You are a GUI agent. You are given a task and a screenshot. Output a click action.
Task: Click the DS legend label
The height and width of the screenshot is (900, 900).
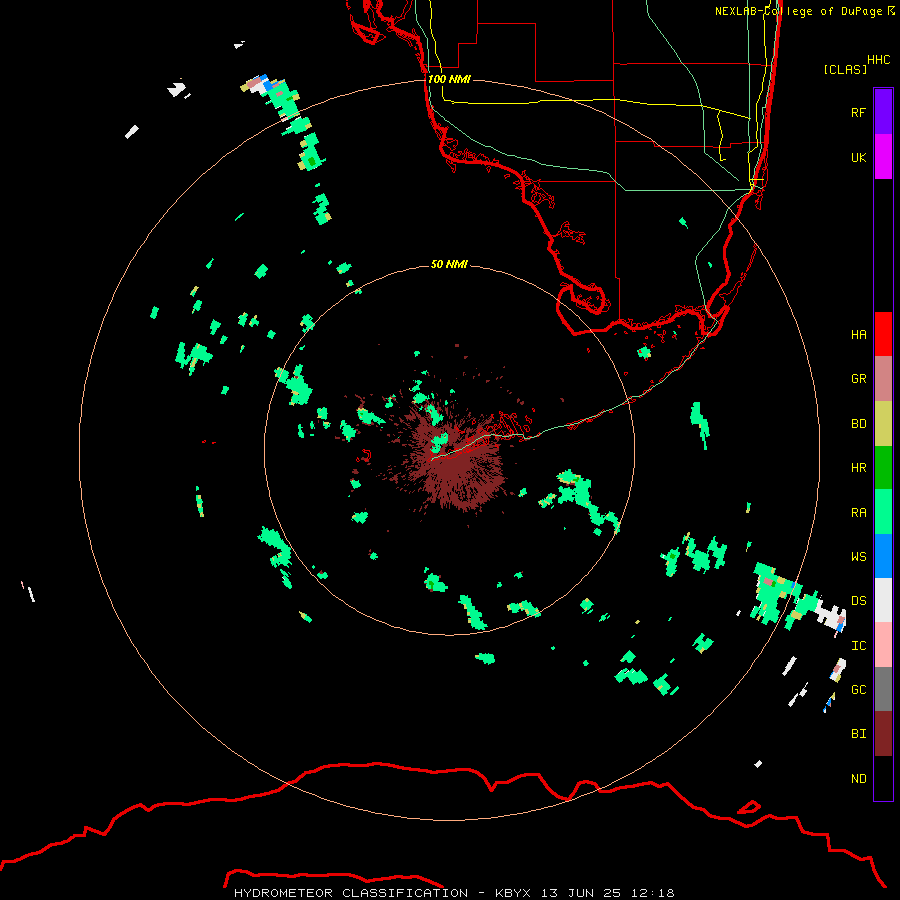(858, 601)
